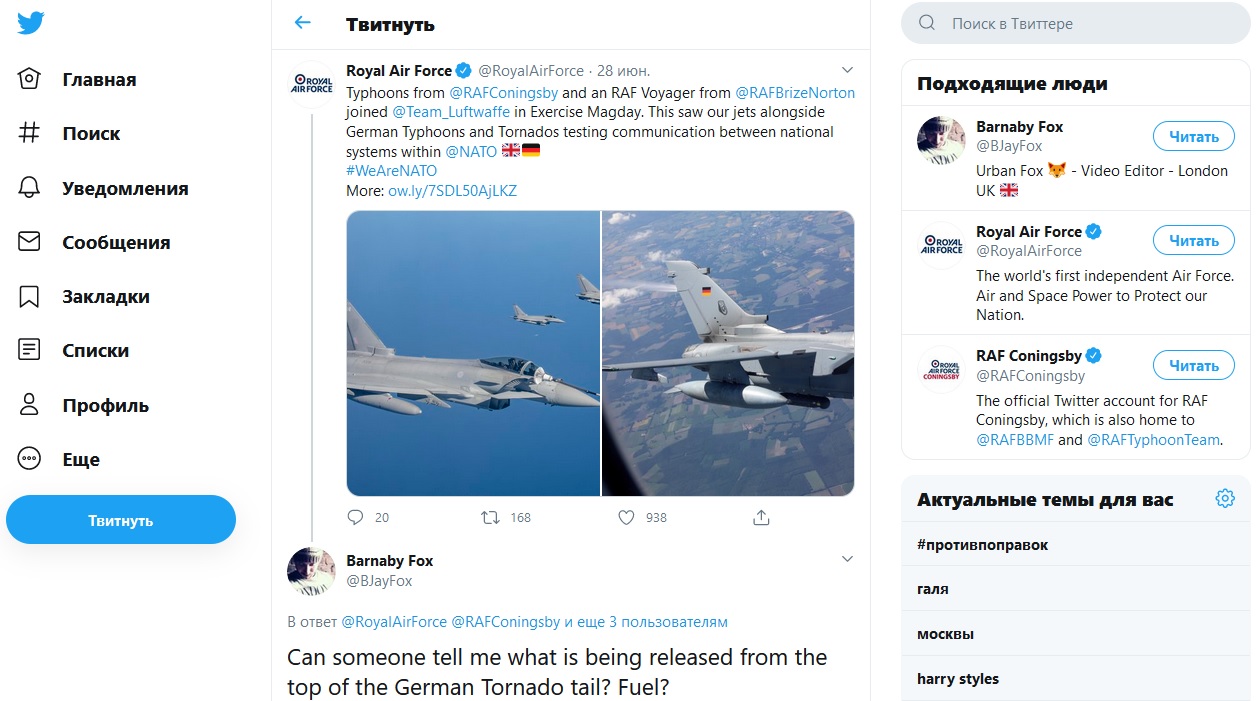1257x701 pixels.
Task: Open the Еще more menu
Action: click(x=80, y=460)
